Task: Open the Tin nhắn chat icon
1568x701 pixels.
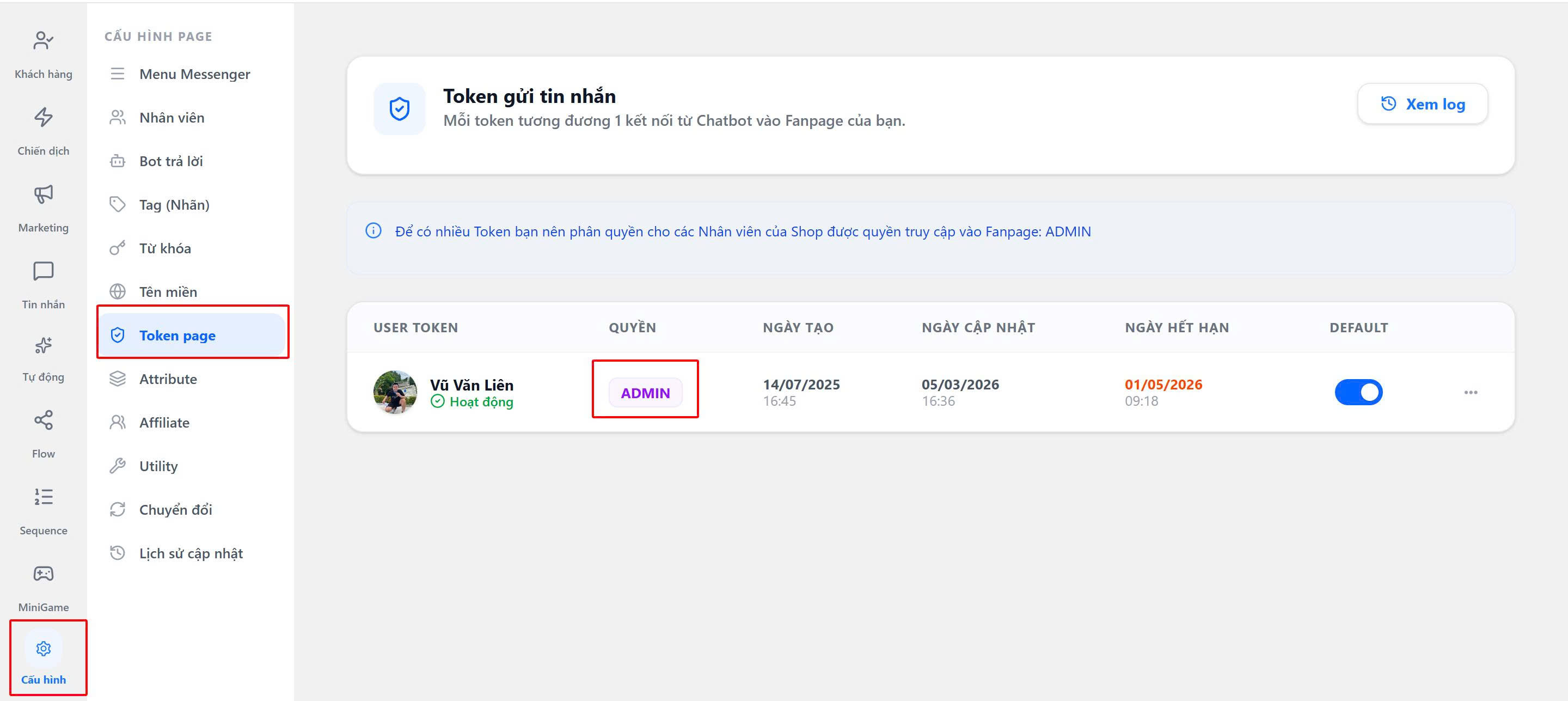Action: pos(43,271)
